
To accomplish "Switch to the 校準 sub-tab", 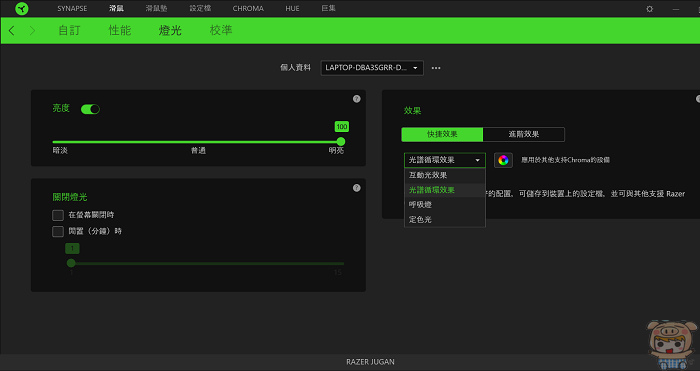I will tap(221, 31).
